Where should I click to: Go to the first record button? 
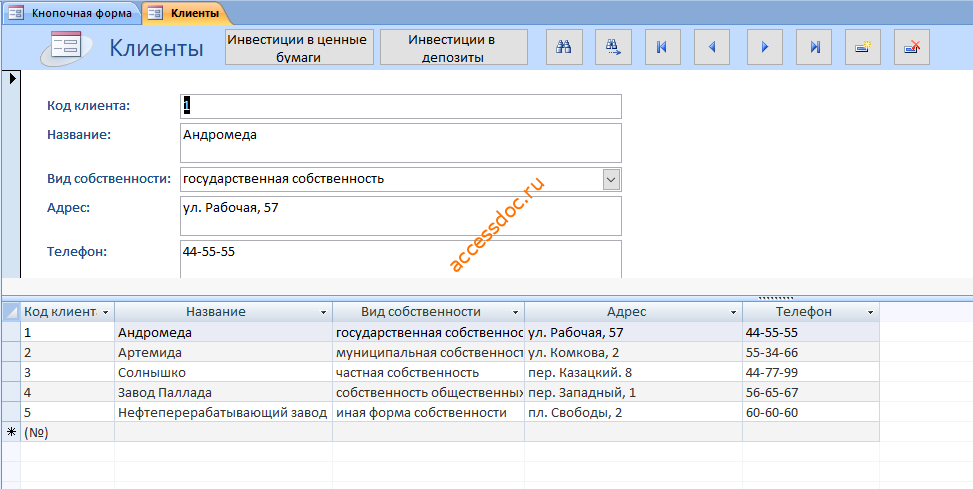(661, 47)
